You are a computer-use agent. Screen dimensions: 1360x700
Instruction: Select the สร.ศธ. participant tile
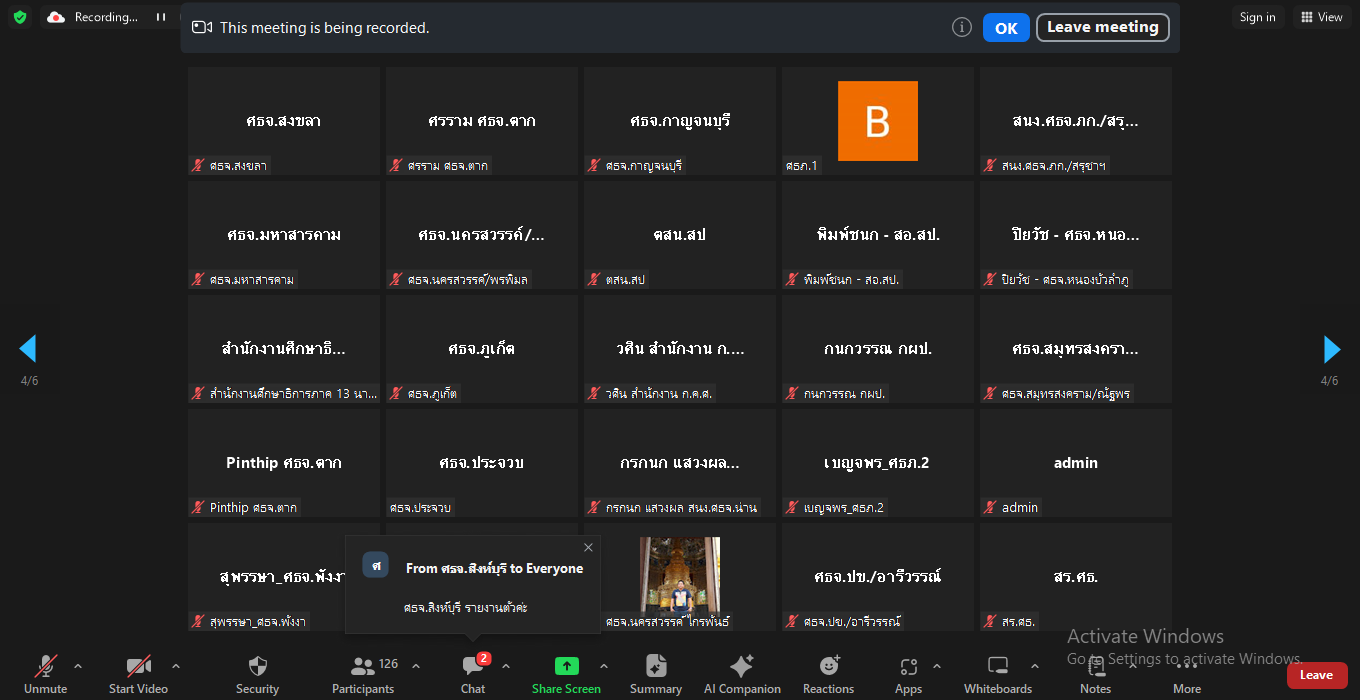click(x=1076, y=577)
